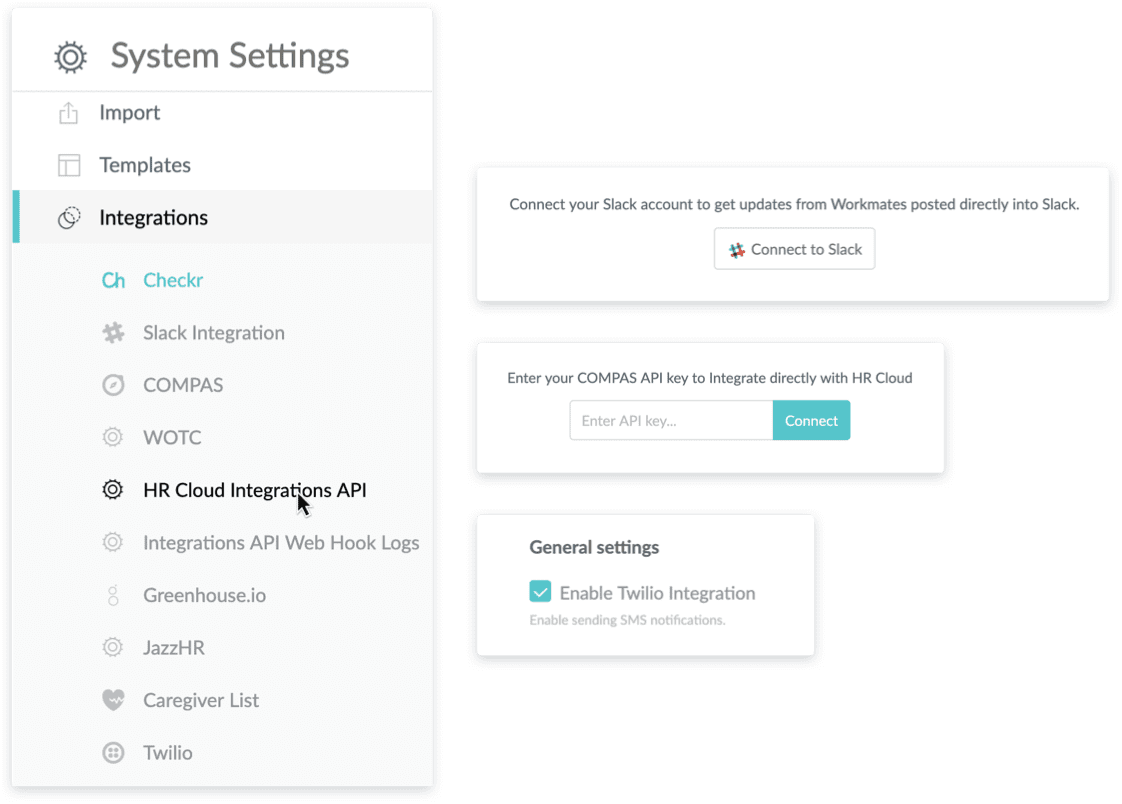This screenshot has width=1122, height=804.
Task: Click the upload icon beside Import
Action: tap(69, 113)
